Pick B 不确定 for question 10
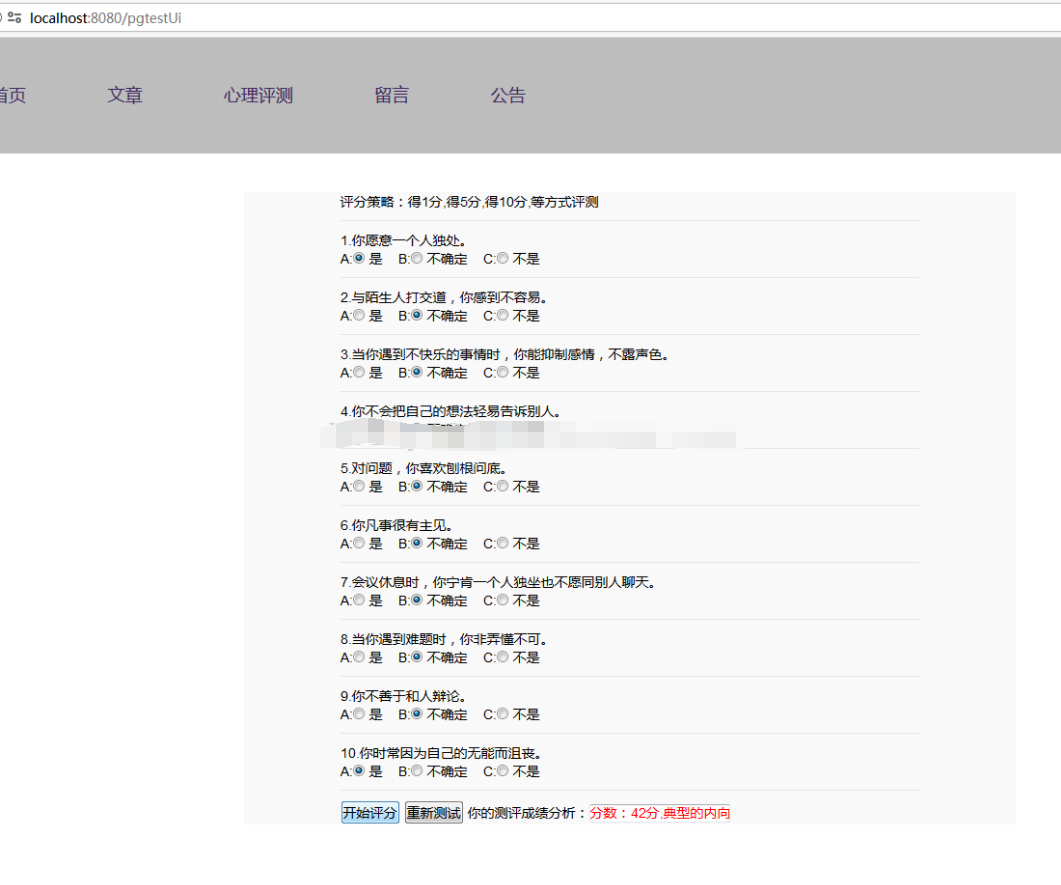This screenshot has width=1061, height=885. (x=417, y=771)
